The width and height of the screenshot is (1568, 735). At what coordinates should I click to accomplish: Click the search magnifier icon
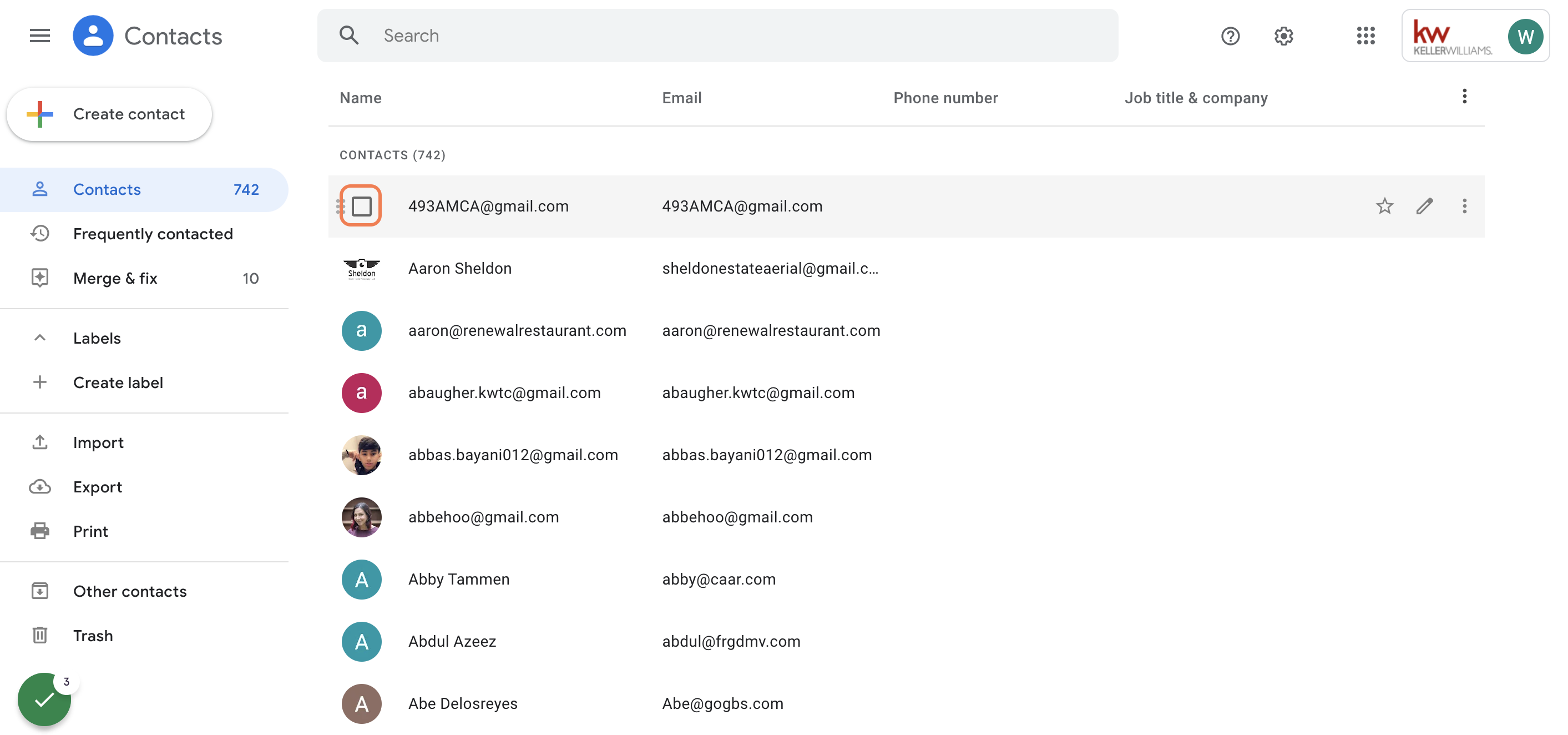(349, 36)
